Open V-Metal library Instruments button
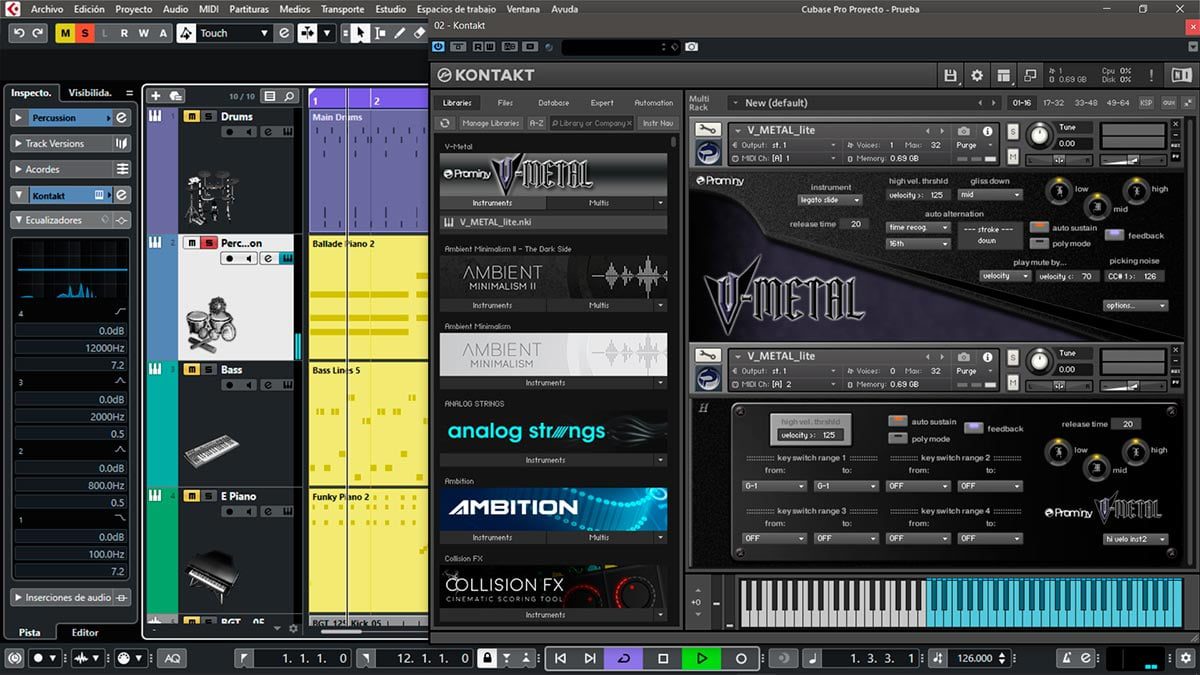Viewport: 1200px width, 675px height. coord(492,203)
